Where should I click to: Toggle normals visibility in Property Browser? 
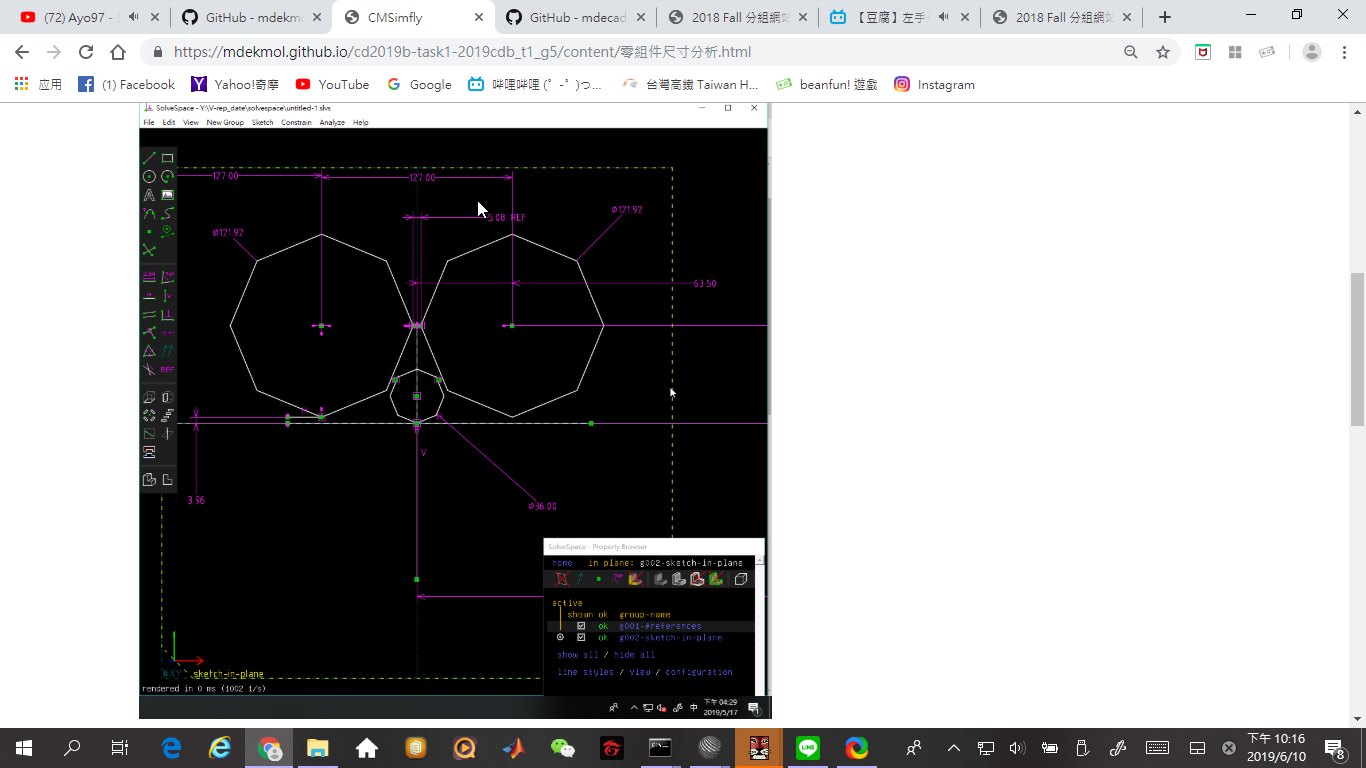tap(580, 579)
